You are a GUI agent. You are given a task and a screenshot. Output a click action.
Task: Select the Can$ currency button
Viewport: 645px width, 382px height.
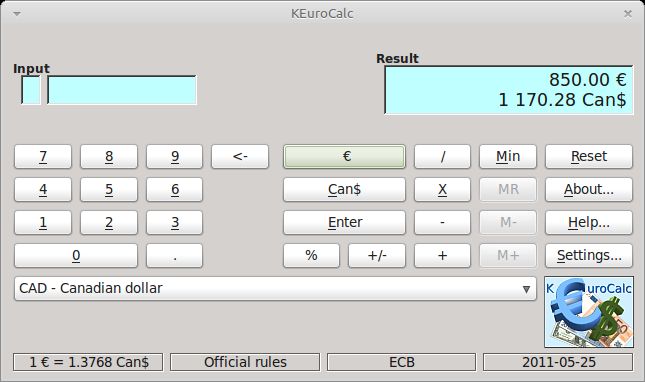(x=344, y=189)
